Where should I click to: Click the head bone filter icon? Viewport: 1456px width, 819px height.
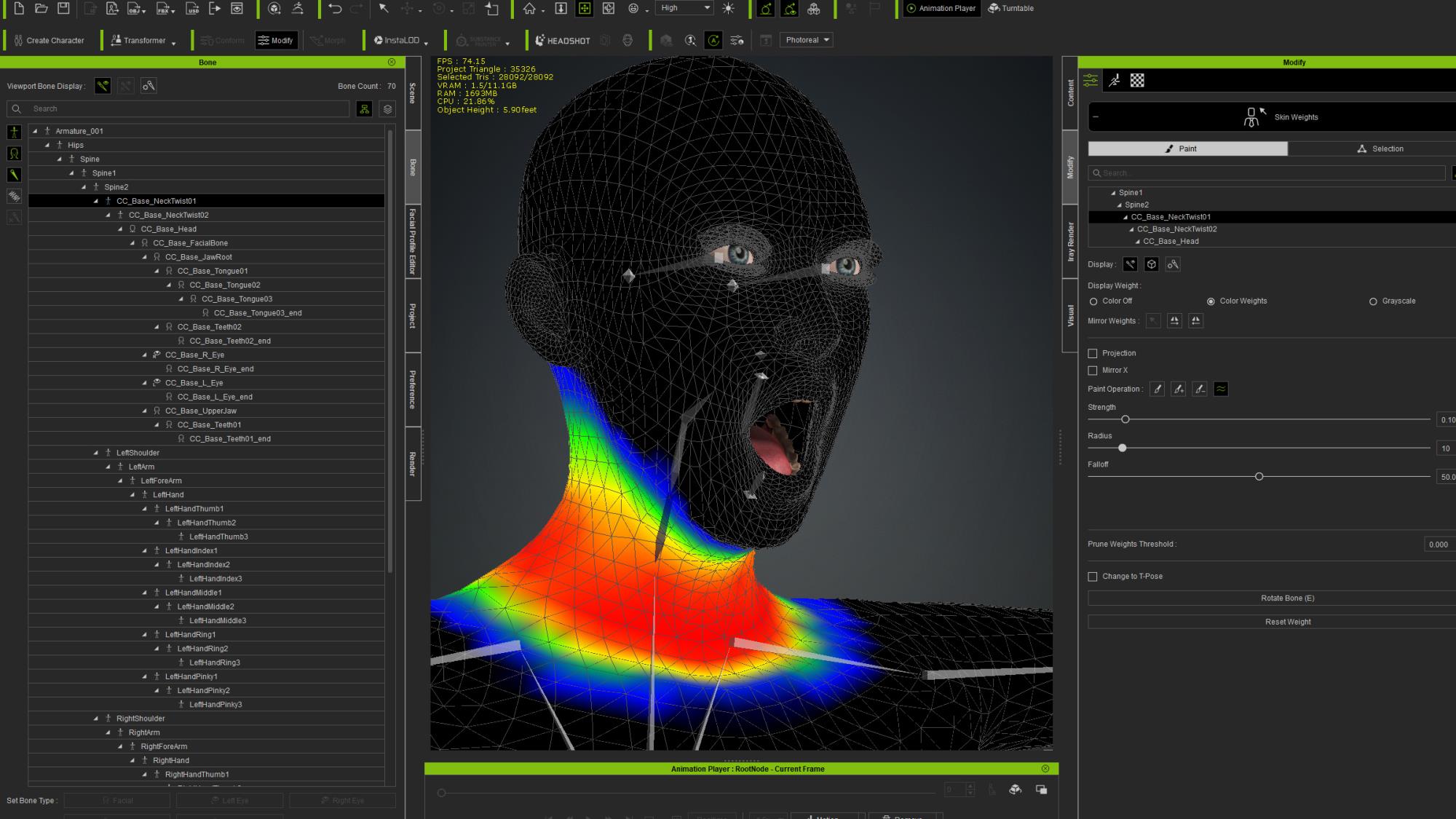click(x=14, y=154)
